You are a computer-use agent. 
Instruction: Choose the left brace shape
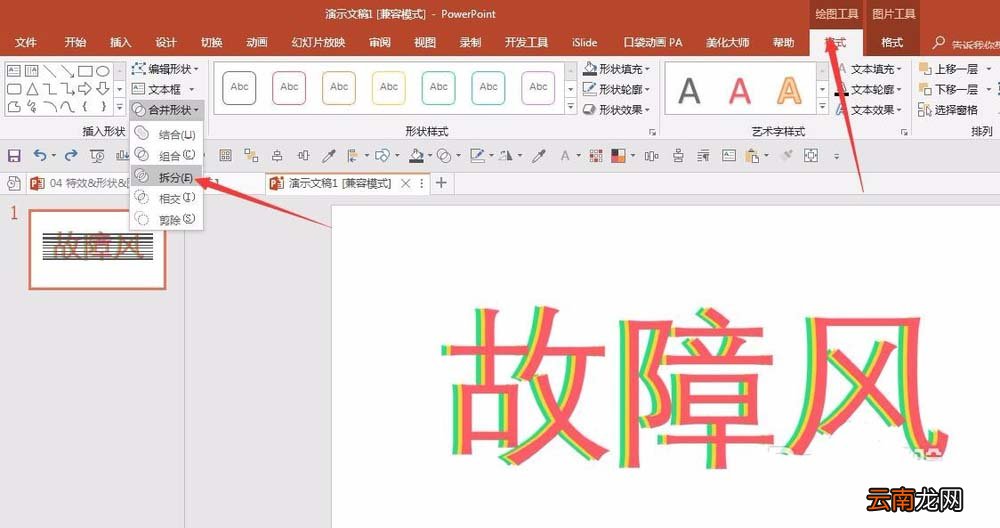(85, 106)
